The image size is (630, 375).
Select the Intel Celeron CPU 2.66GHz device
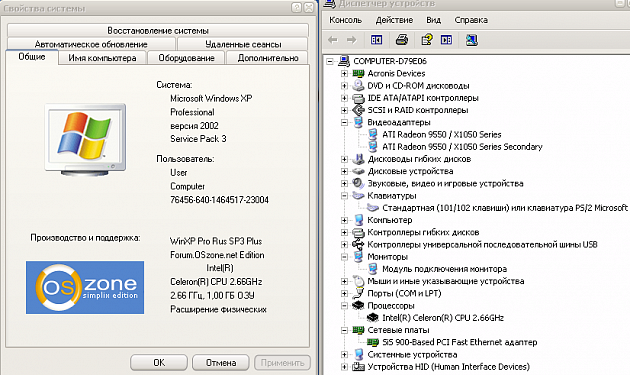[443, 318]
